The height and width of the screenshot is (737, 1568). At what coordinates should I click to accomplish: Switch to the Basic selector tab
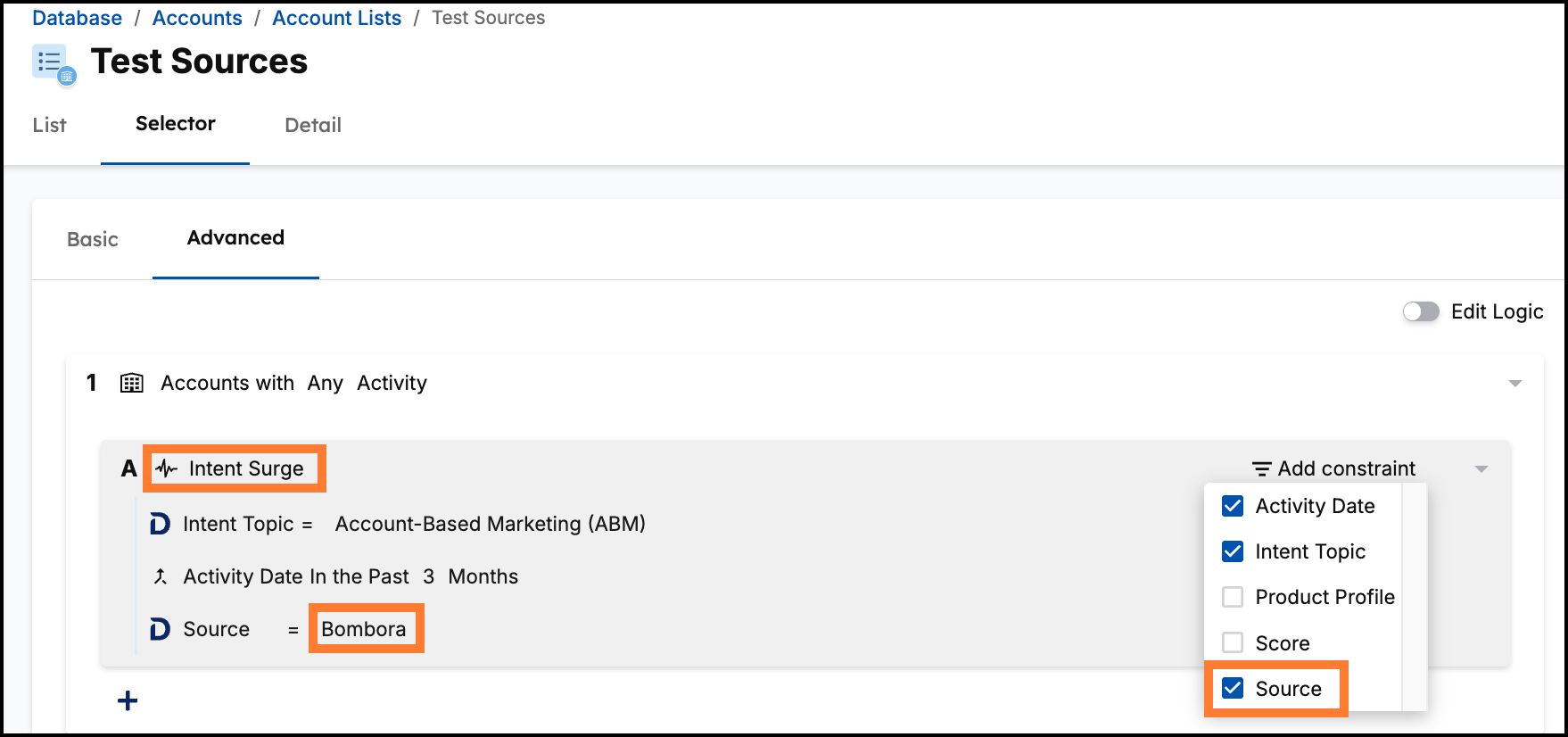pos(93,239)
